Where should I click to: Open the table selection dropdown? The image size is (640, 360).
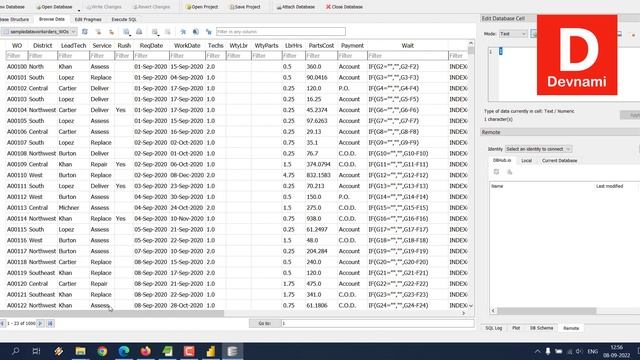pos(39,31)
